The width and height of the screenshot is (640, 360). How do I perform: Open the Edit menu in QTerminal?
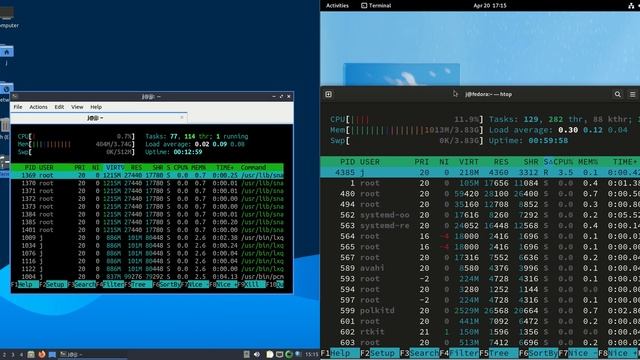pos(59,107)
